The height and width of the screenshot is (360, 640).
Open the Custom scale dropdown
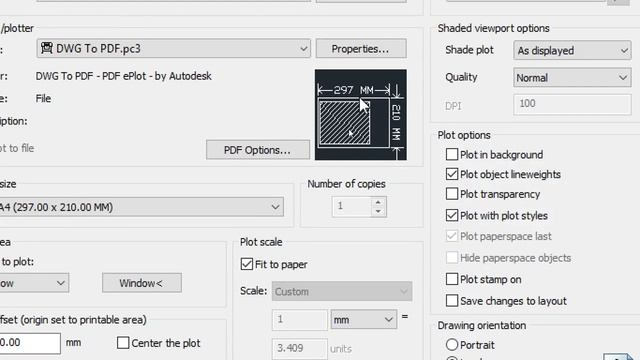tap(342, 291)
